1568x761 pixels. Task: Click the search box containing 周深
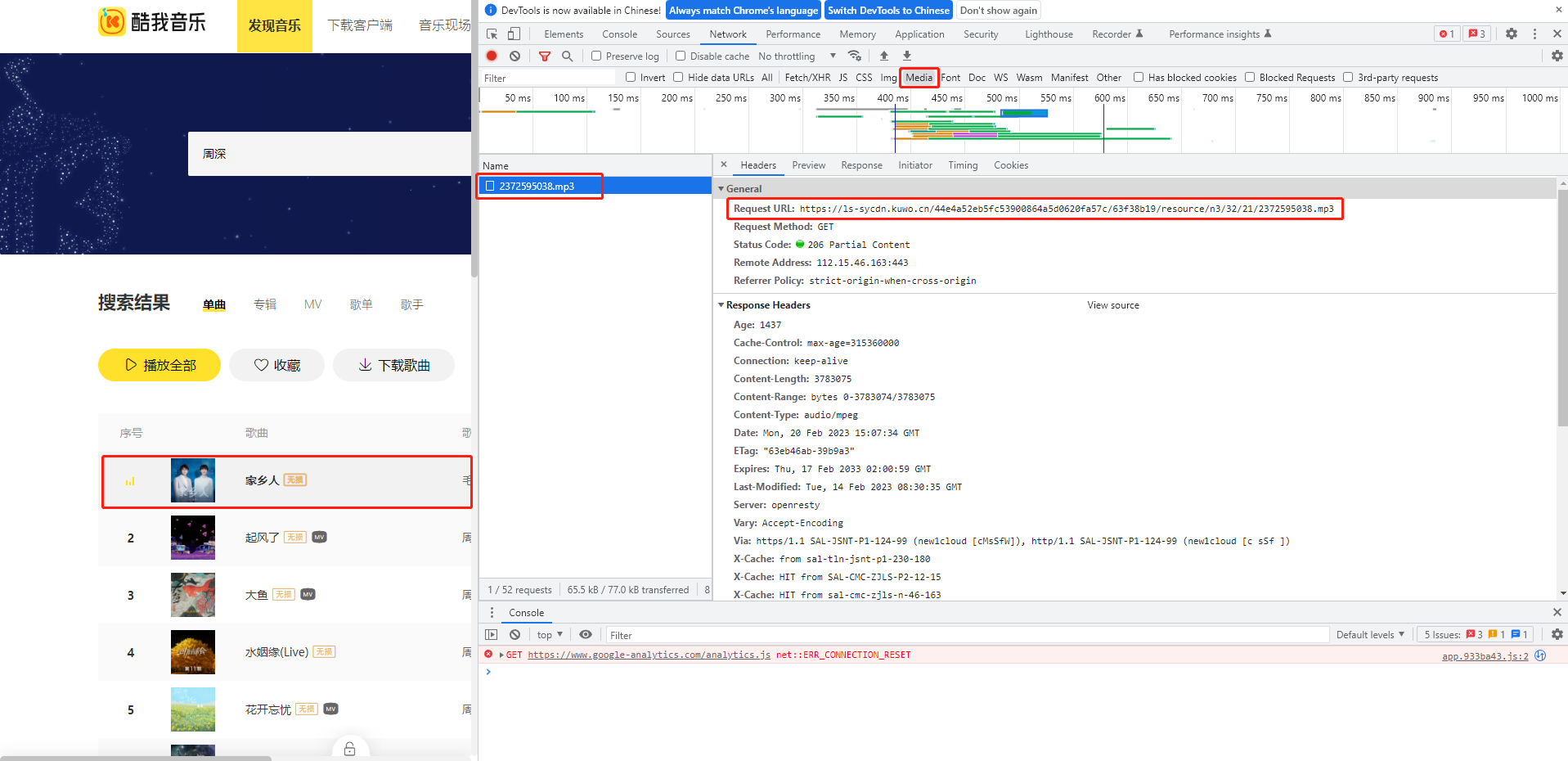coord(330,154)
